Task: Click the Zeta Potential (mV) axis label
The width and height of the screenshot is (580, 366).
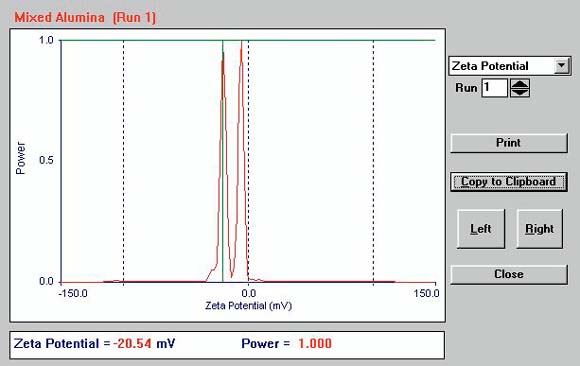Action: click(x=249, y=306)
